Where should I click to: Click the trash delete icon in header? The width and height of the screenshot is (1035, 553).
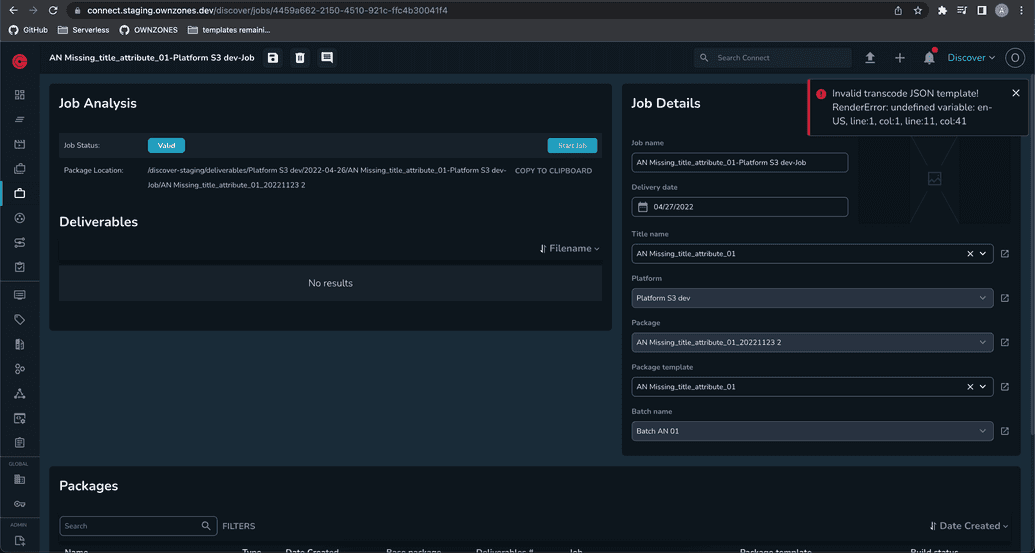coord(300,58)
